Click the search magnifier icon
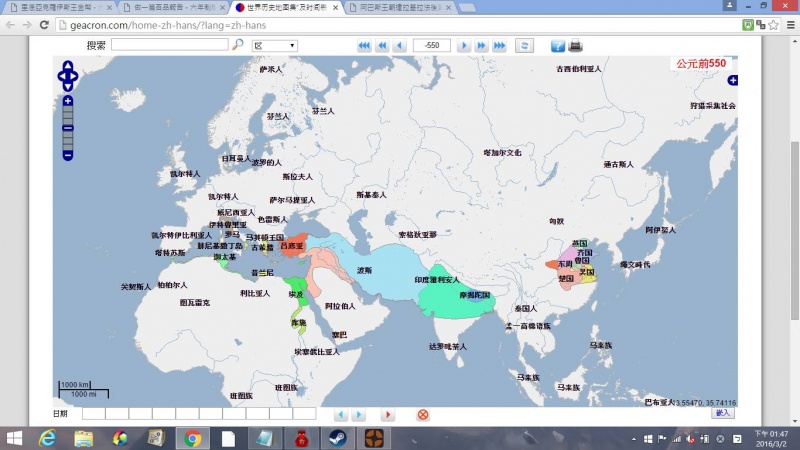 [238, 45]
